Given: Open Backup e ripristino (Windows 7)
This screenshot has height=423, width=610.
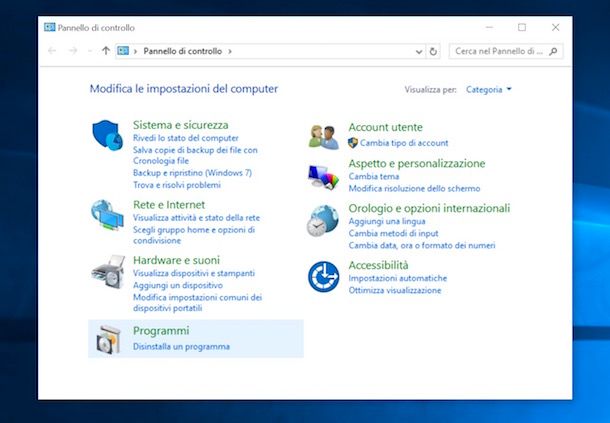Looking at the screenshot, I should (192, 173).
